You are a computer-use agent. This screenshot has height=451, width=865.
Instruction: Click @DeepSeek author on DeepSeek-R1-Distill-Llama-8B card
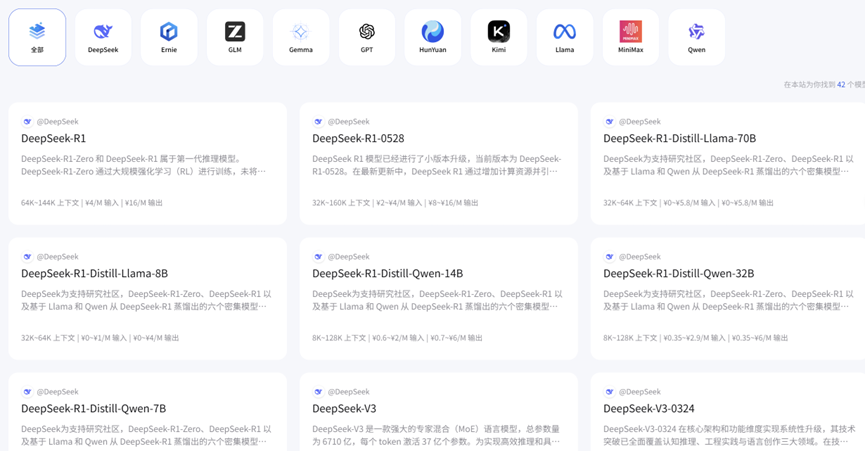click(x=57, y=256)
